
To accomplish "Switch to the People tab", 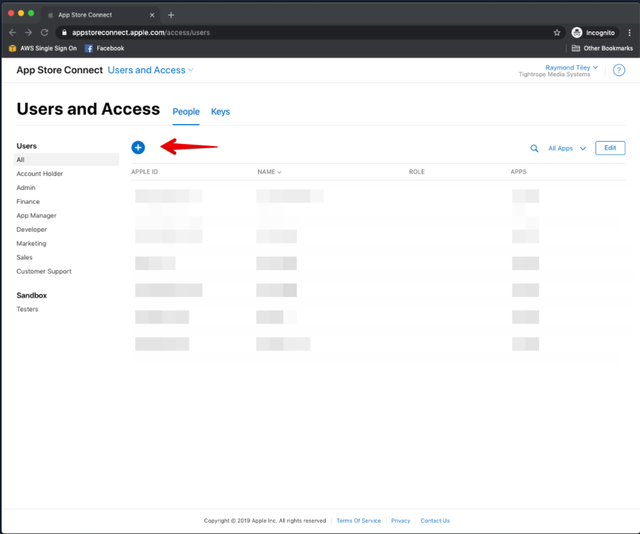I will tap(186, 111).
